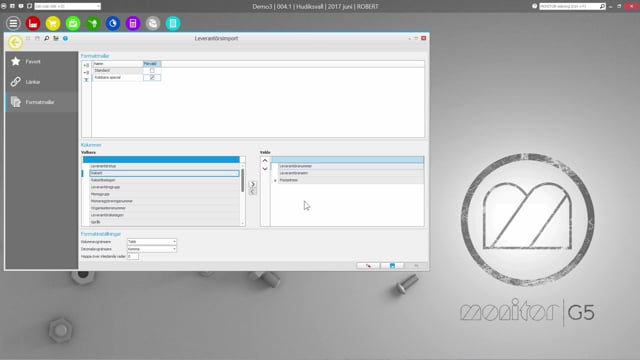Click the highlighted column header next to Namn
Viewport: 640px width, 360px height.
tap(152, 64)
